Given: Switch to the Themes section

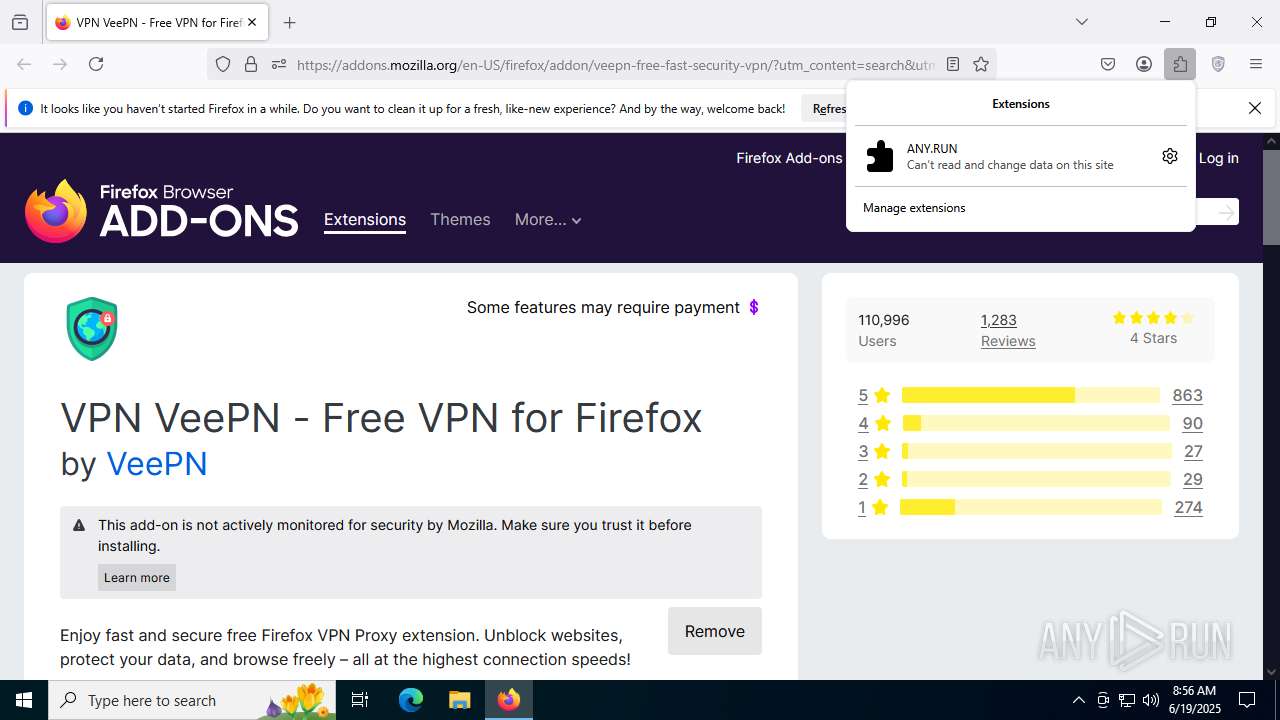Looking at the screenshot, I should coord(460,220).
